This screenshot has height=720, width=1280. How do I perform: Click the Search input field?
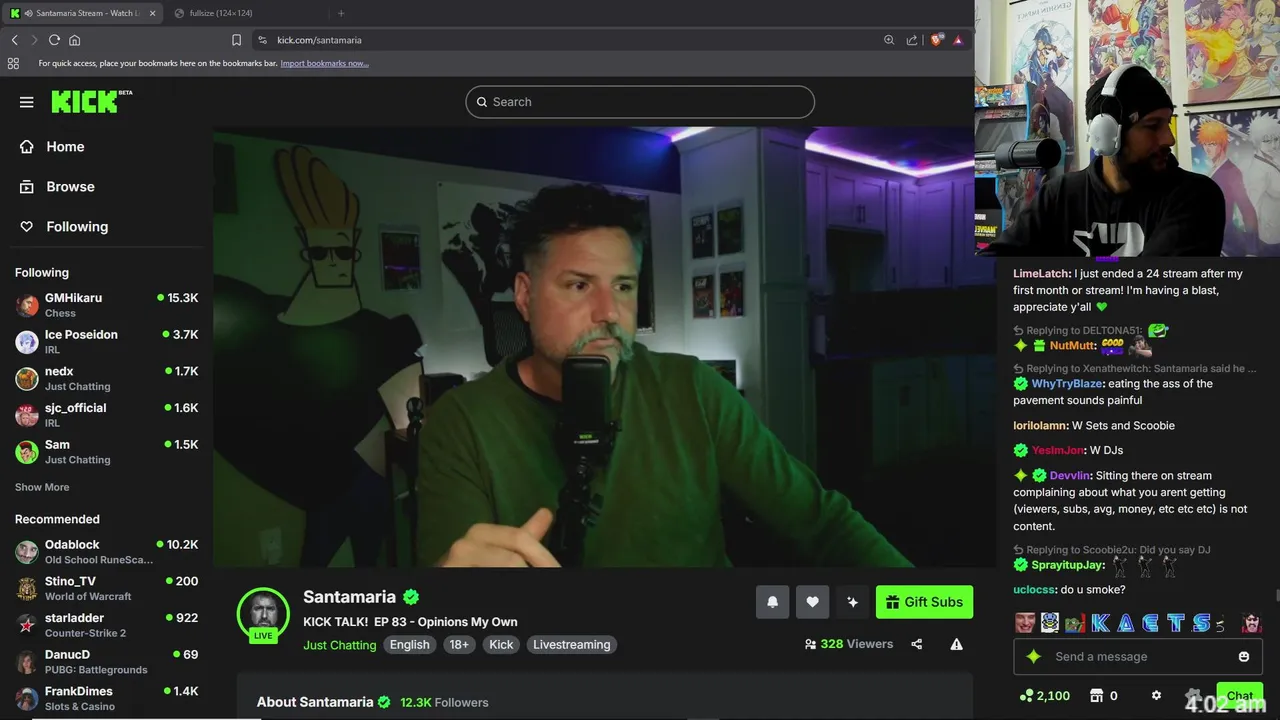click(640, 102)
